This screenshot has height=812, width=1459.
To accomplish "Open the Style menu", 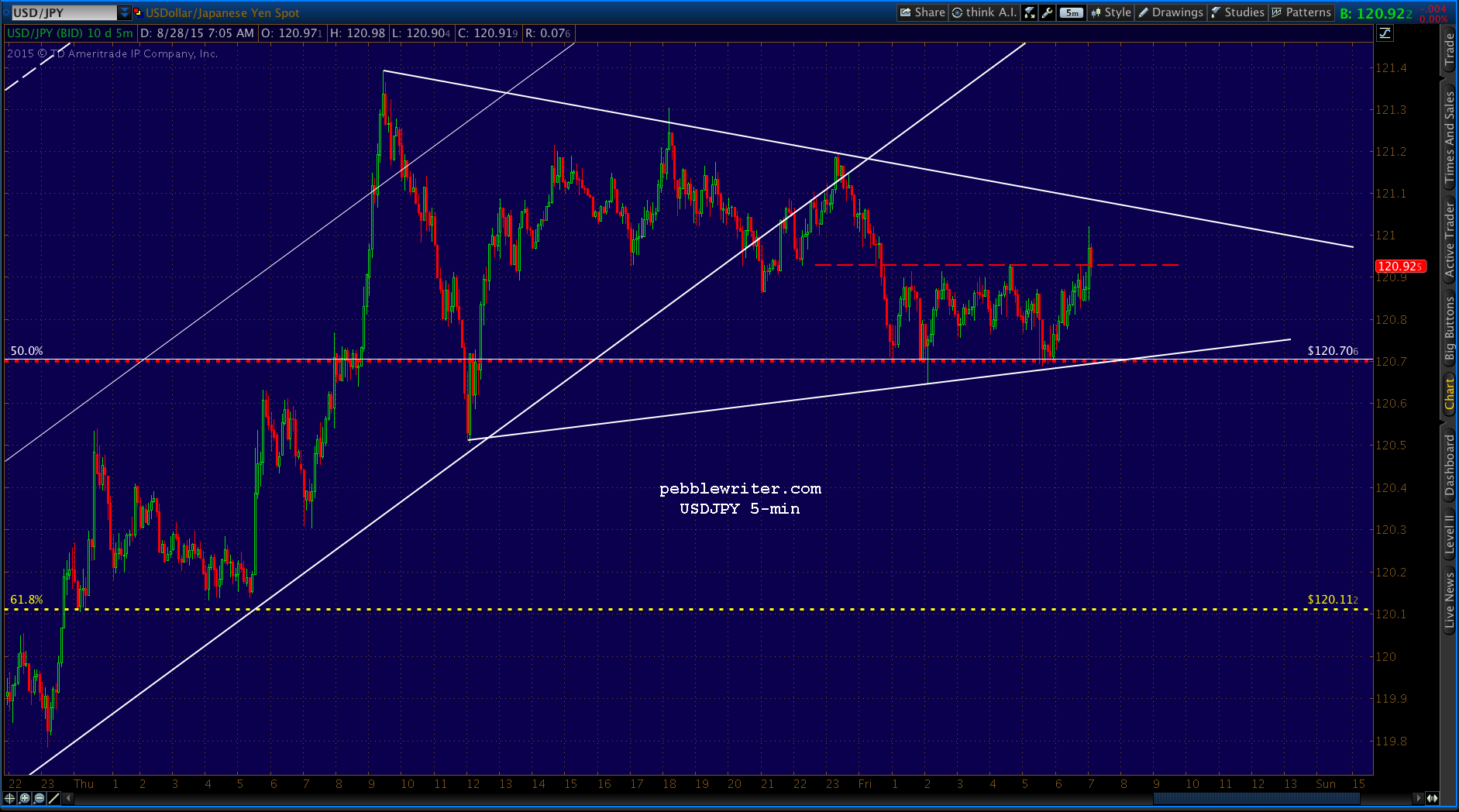I will coord(1110,12).
